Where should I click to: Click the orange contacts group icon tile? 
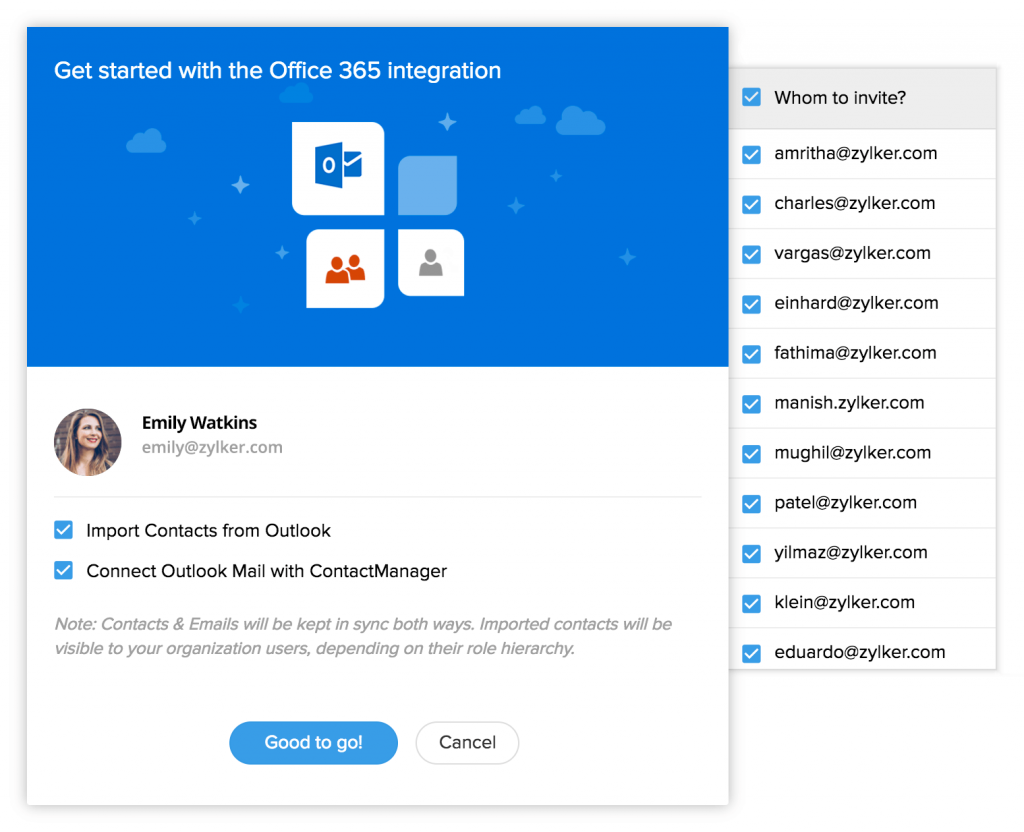pyautogui.click(x=345, y=268)
